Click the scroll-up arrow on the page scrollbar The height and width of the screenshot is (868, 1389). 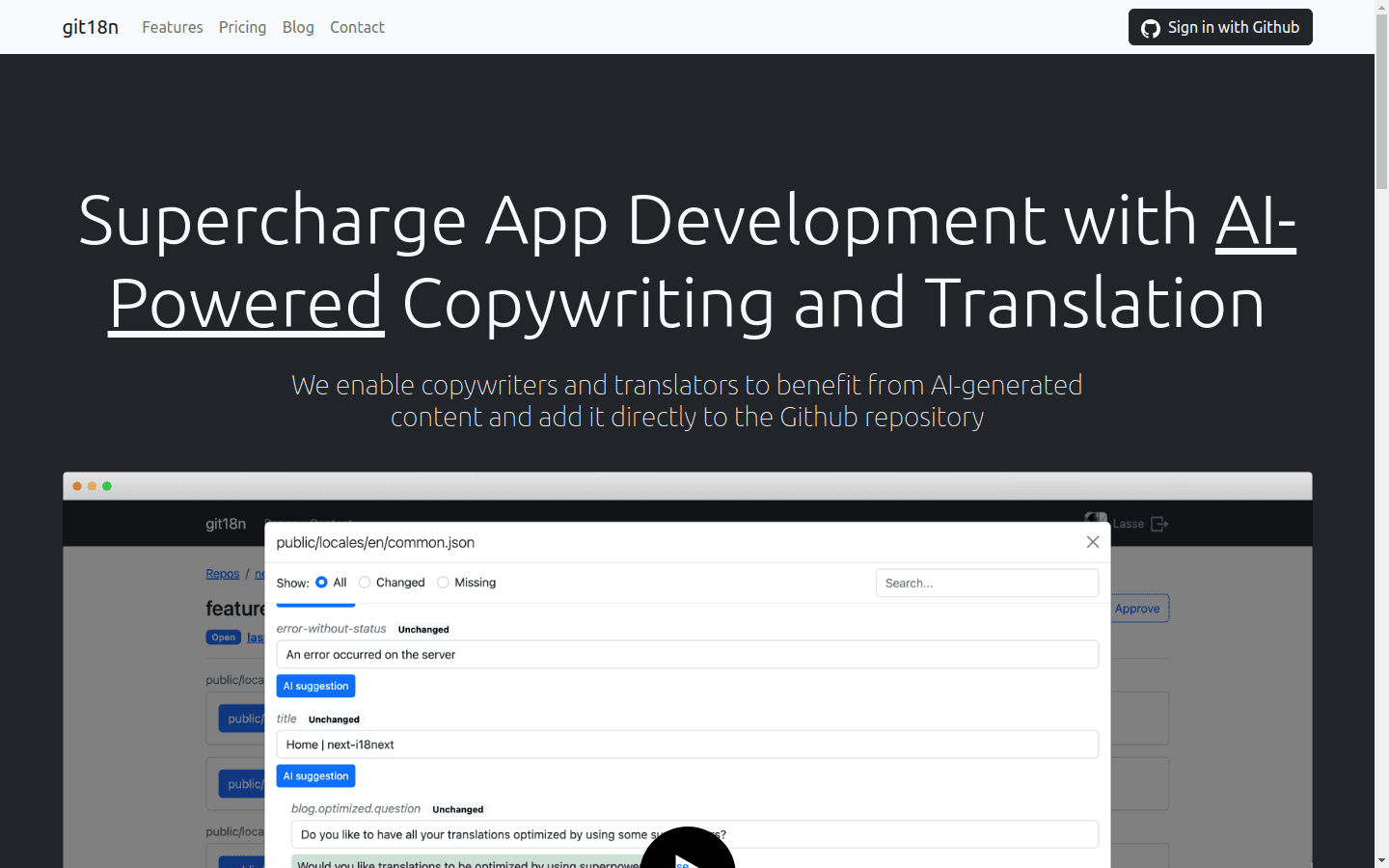[x=1381, y=7]
